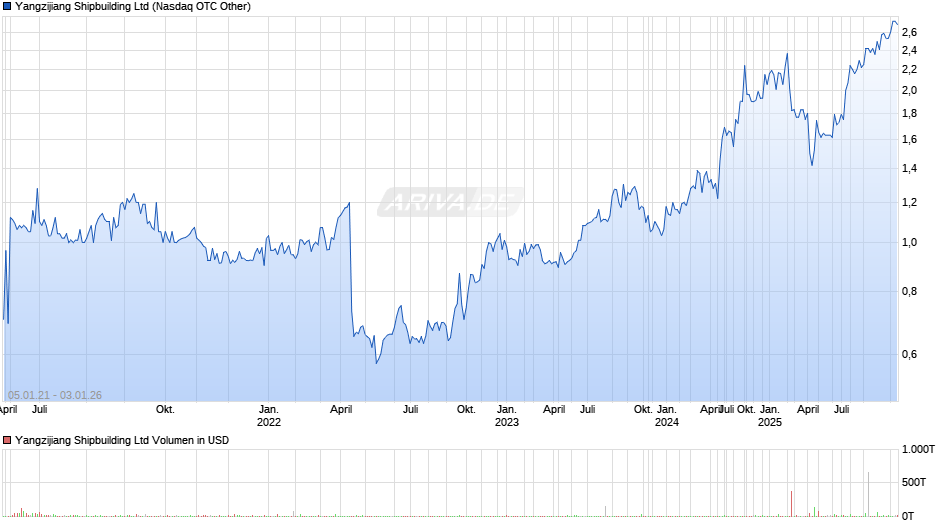
Task: Click the 1.000T volume axis label
Action: click(918, 449)
